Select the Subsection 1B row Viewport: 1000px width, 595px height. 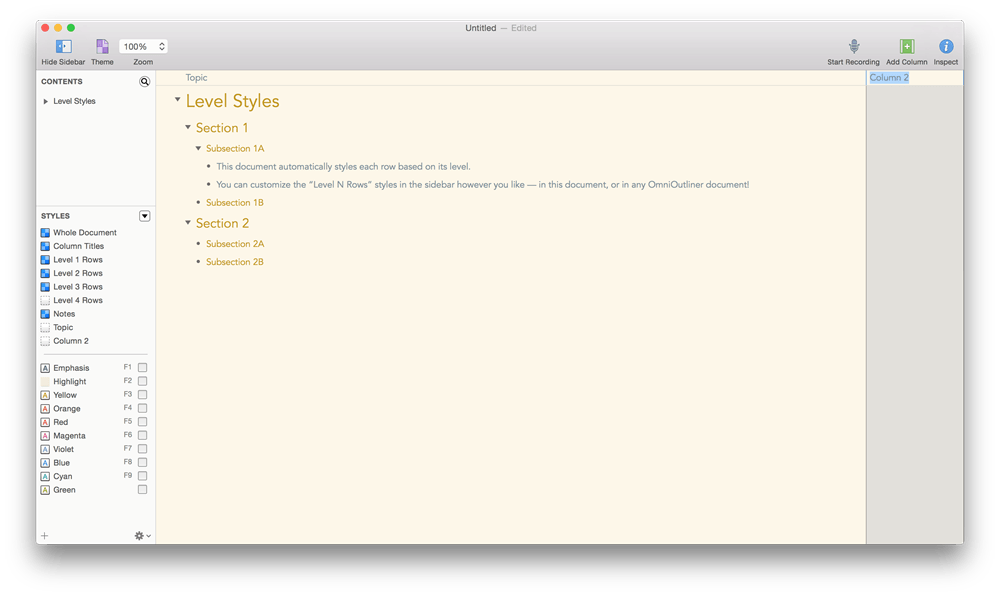pyautogui.click(x=235, y=203)
